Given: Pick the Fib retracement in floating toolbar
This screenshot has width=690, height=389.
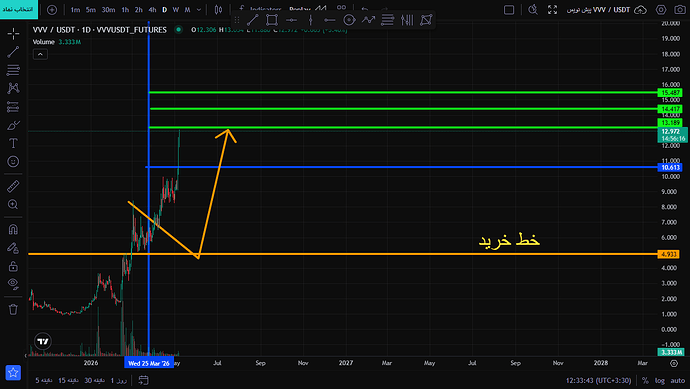Looking at the screenshot, I should tap(388, 20).
